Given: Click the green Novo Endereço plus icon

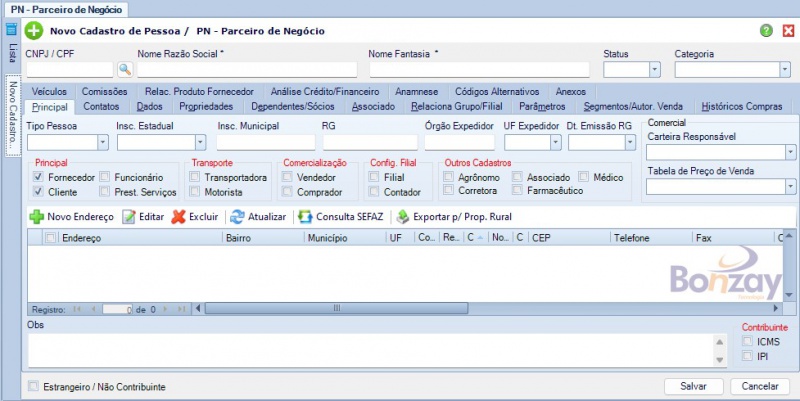Looking at the screenshot, I should click(x=36, y=217).
